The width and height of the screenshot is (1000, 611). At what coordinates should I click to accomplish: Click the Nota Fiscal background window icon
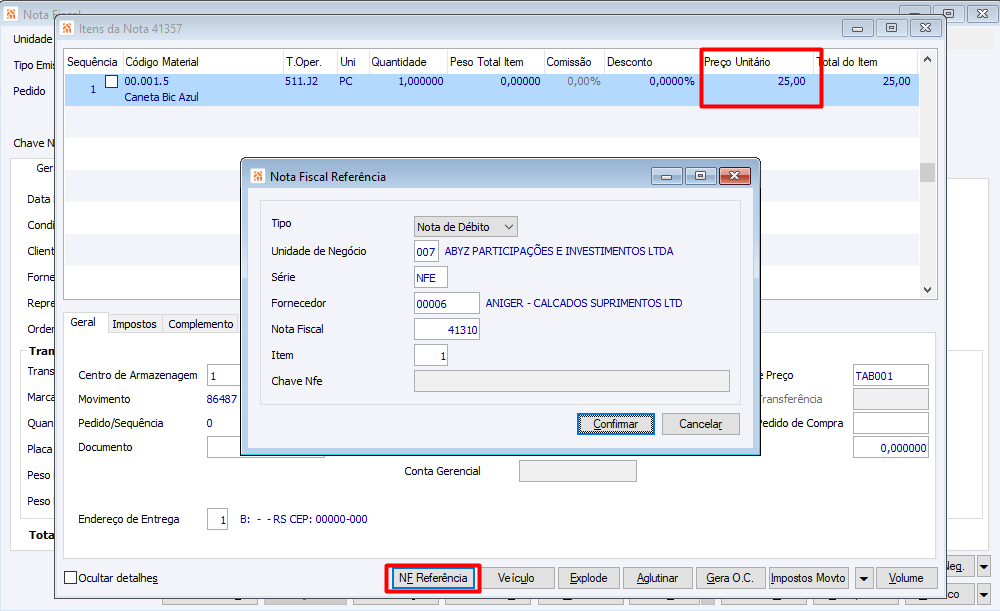(11, 13)
